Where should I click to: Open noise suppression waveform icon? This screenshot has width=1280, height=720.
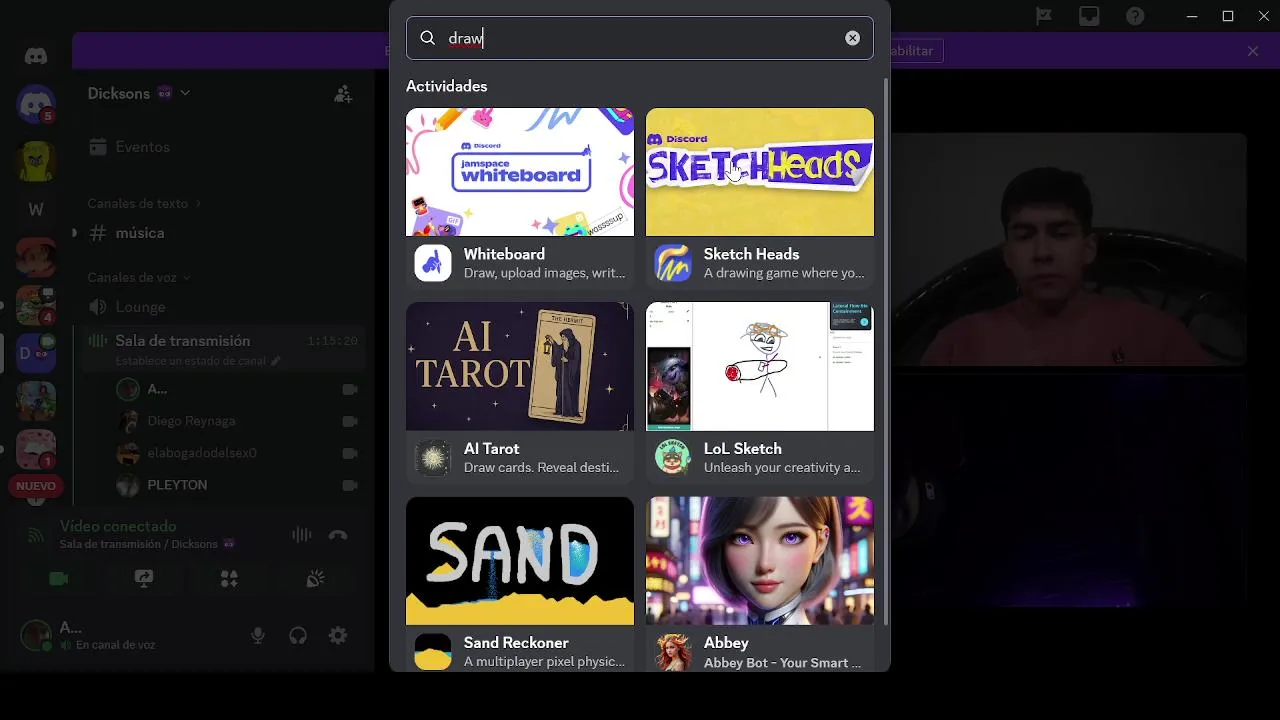[x=301, y=535]
